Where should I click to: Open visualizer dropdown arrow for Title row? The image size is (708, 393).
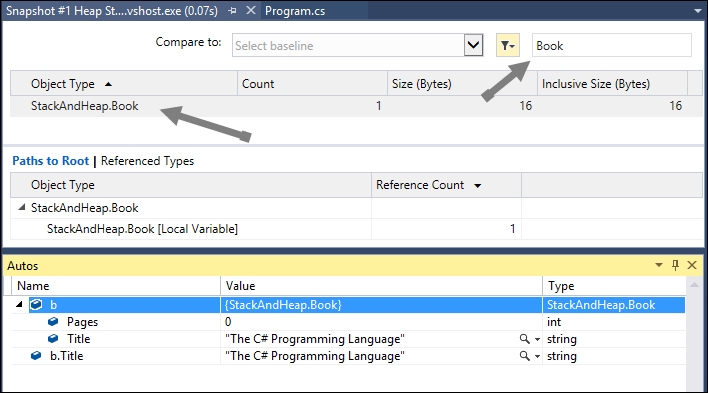click(x=537, y=339)
